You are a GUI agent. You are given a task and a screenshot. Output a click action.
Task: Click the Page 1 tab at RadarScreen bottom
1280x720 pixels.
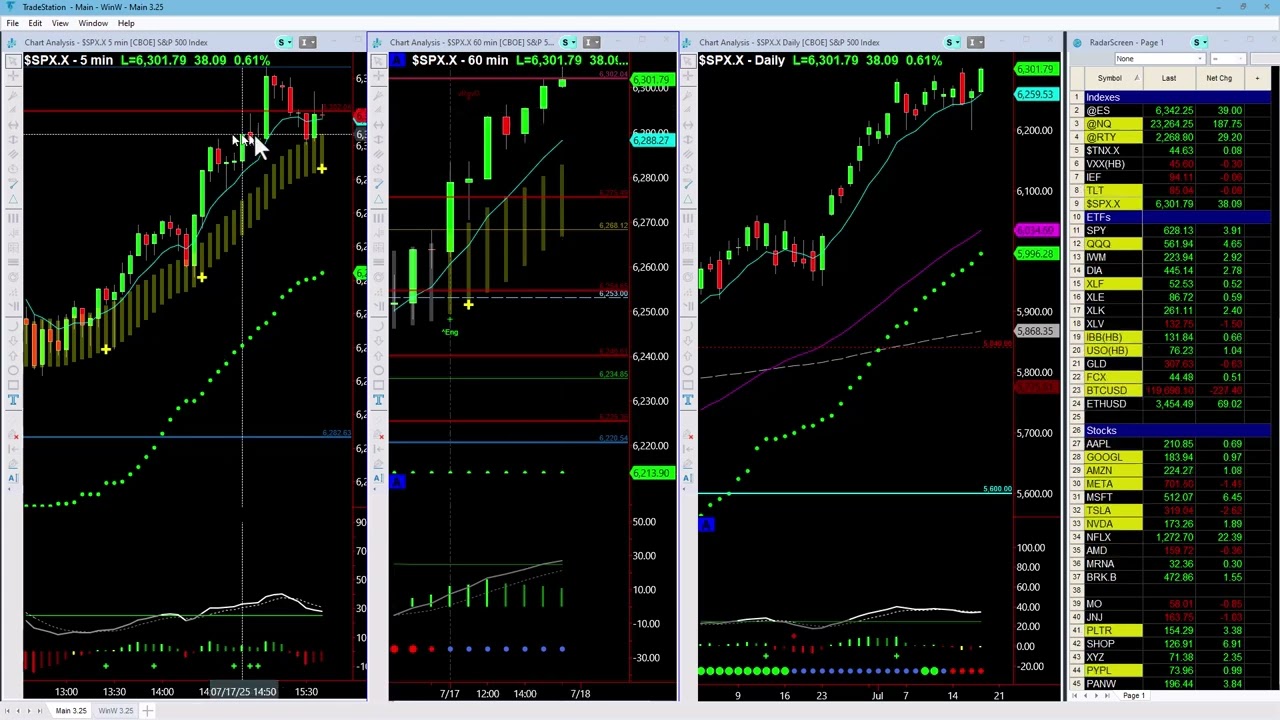pos(1133,696)
